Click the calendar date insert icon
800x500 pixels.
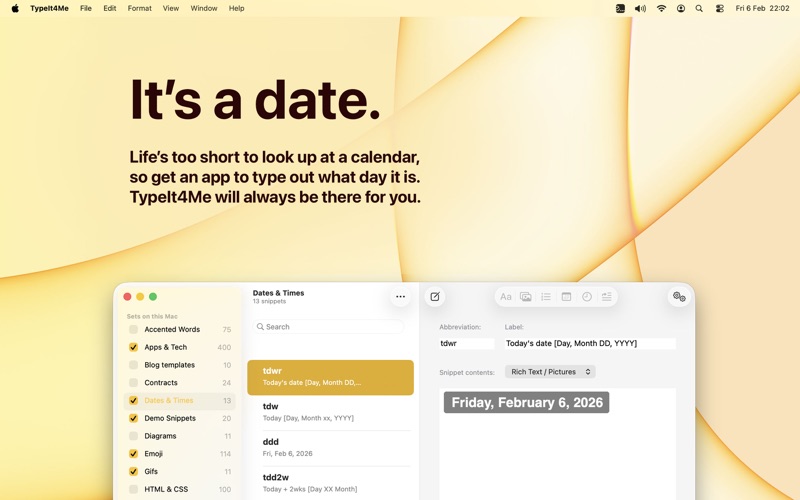(x=566, y=297)
